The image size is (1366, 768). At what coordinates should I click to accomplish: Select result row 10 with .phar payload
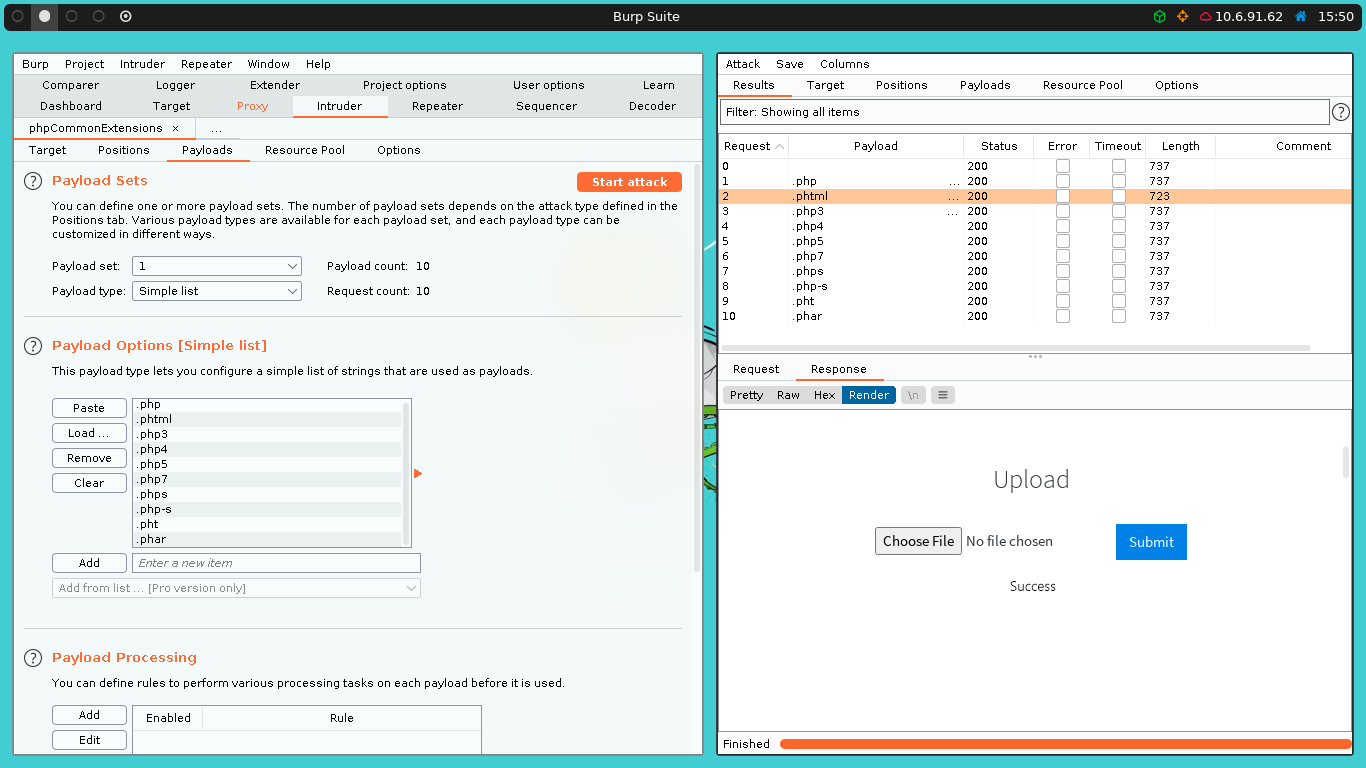[x=1035, y=316]
